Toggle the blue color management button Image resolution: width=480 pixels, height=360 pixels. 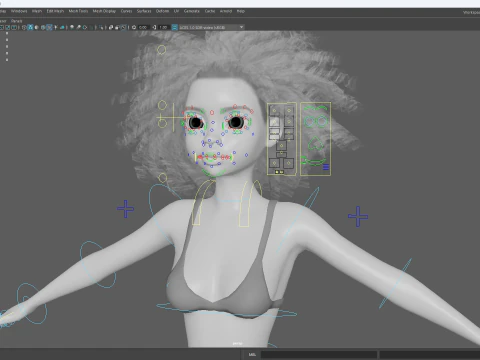point(175,27)
